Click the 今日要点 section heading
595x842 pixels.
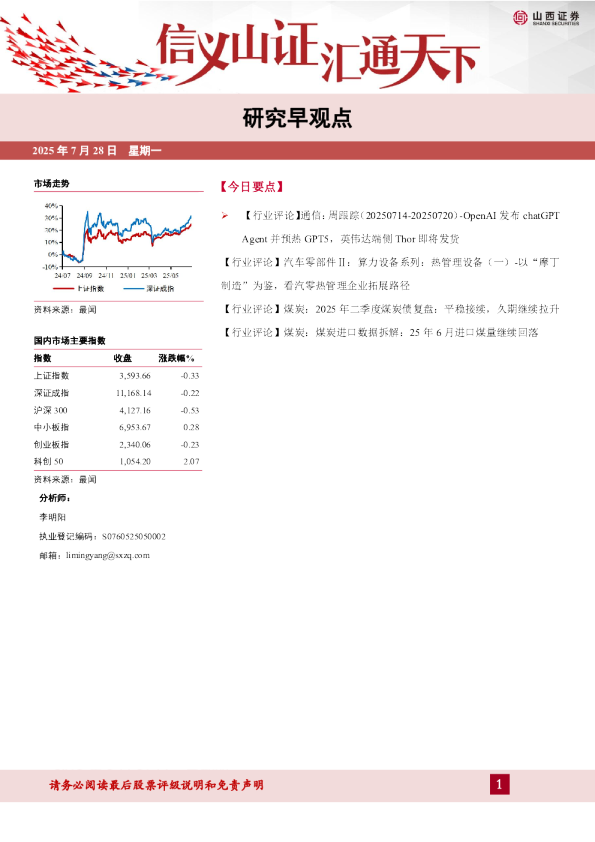point(251,186)
